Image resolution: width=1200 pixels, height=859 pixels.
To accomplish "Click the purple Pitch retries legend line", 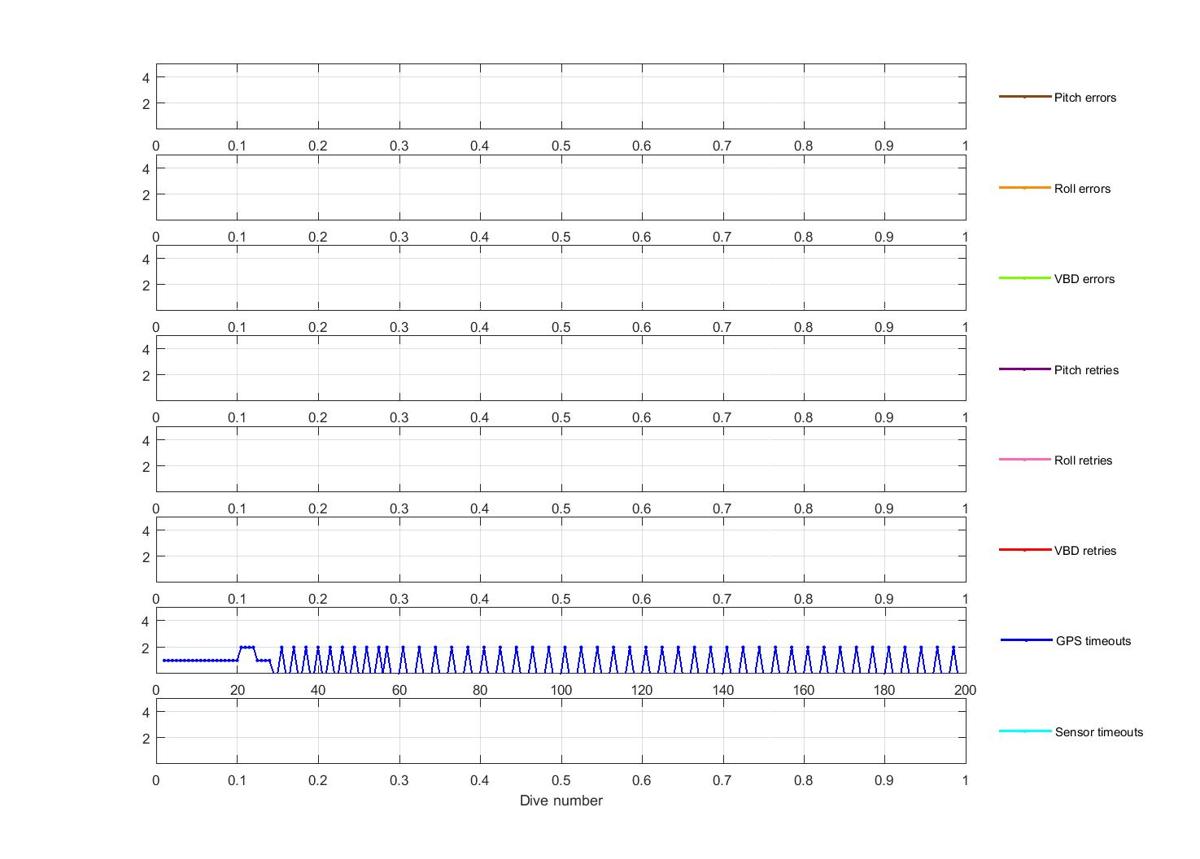I will (1025, 369).
